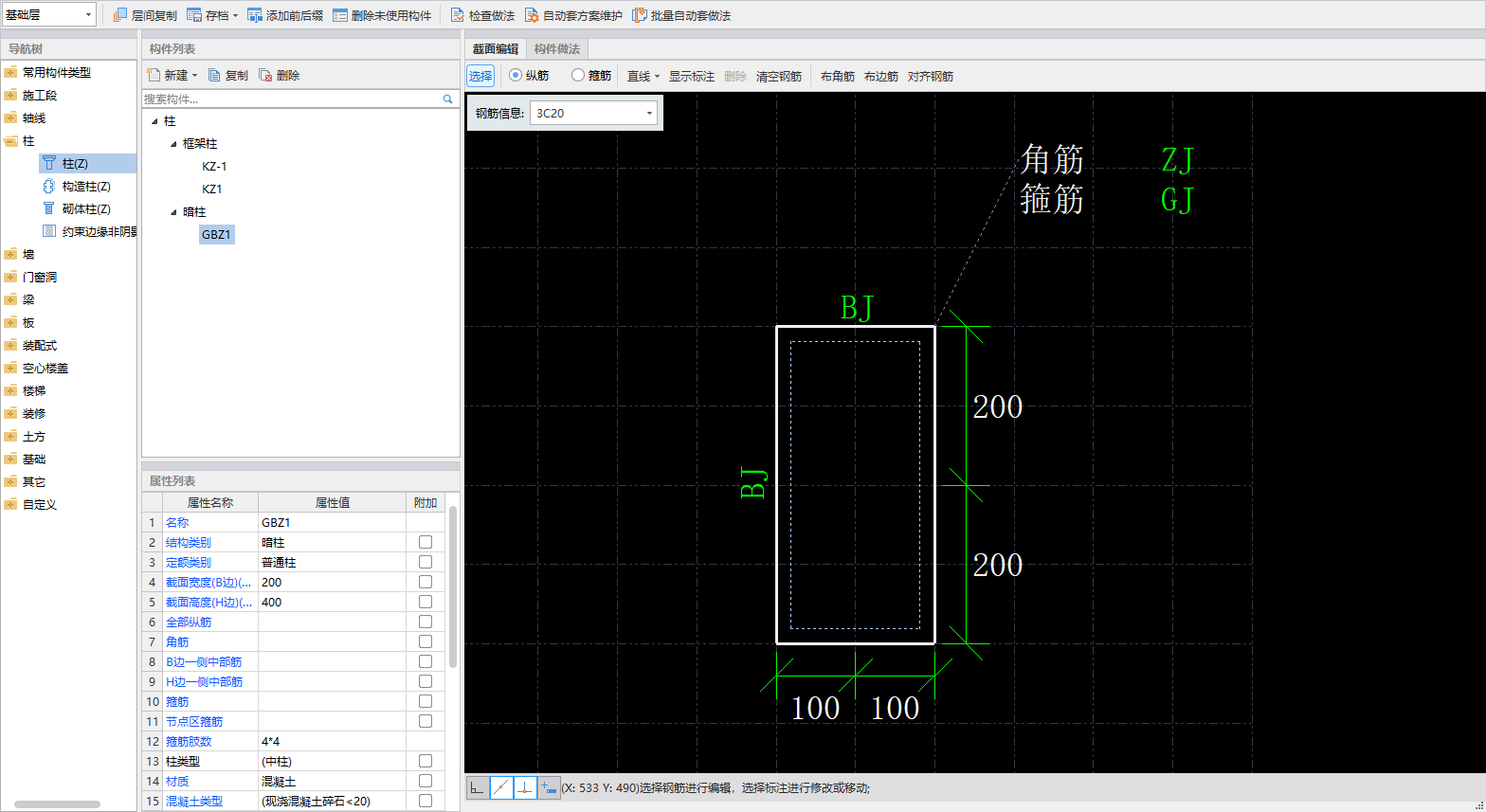The height and width of the screenshot is (812, 1486).
Task: Click the 检查做法 icon
Action: (x=458, y=15)
